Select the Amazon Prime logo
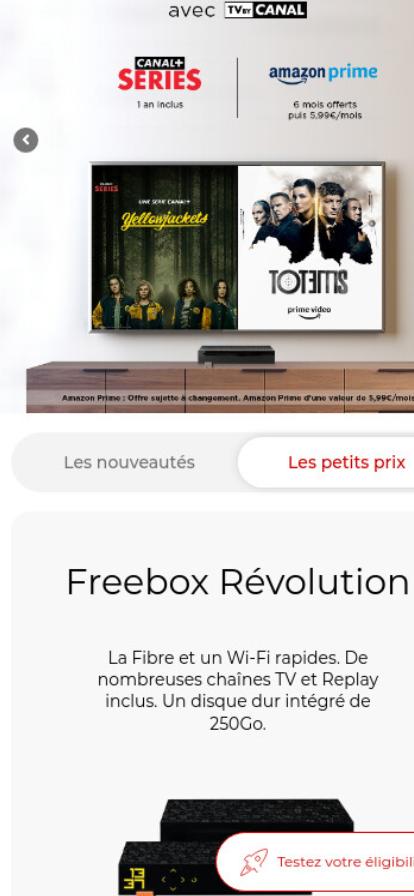 click(323, 74)
